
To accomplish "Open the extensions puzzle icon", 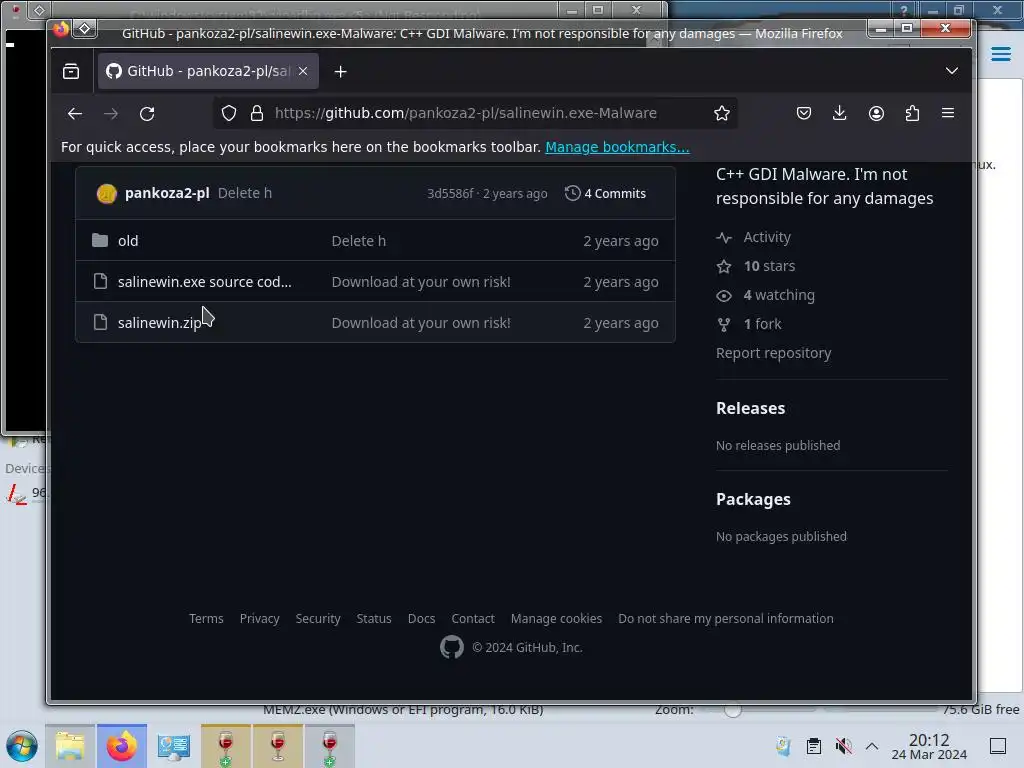I will pyautogui.click(x=912, y=114).
